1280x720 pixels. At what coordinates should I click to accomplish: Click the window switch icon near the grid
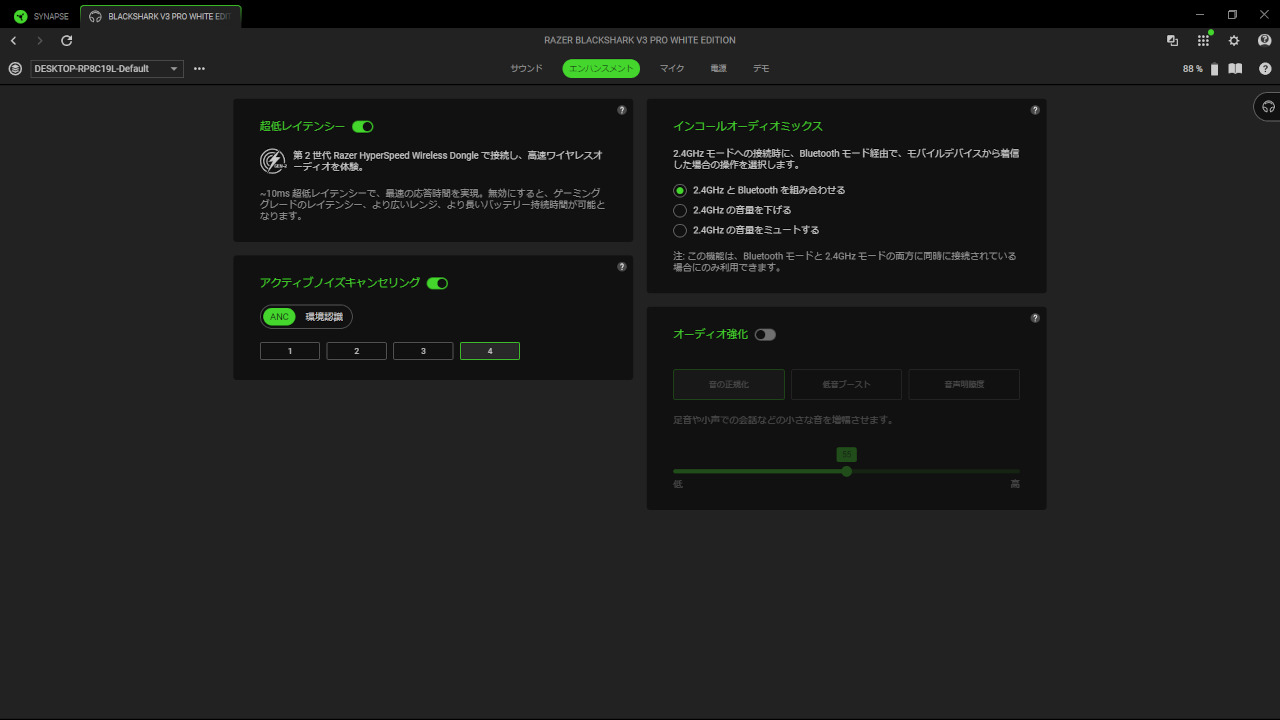pyautogui.click(x=1172, y=41)
